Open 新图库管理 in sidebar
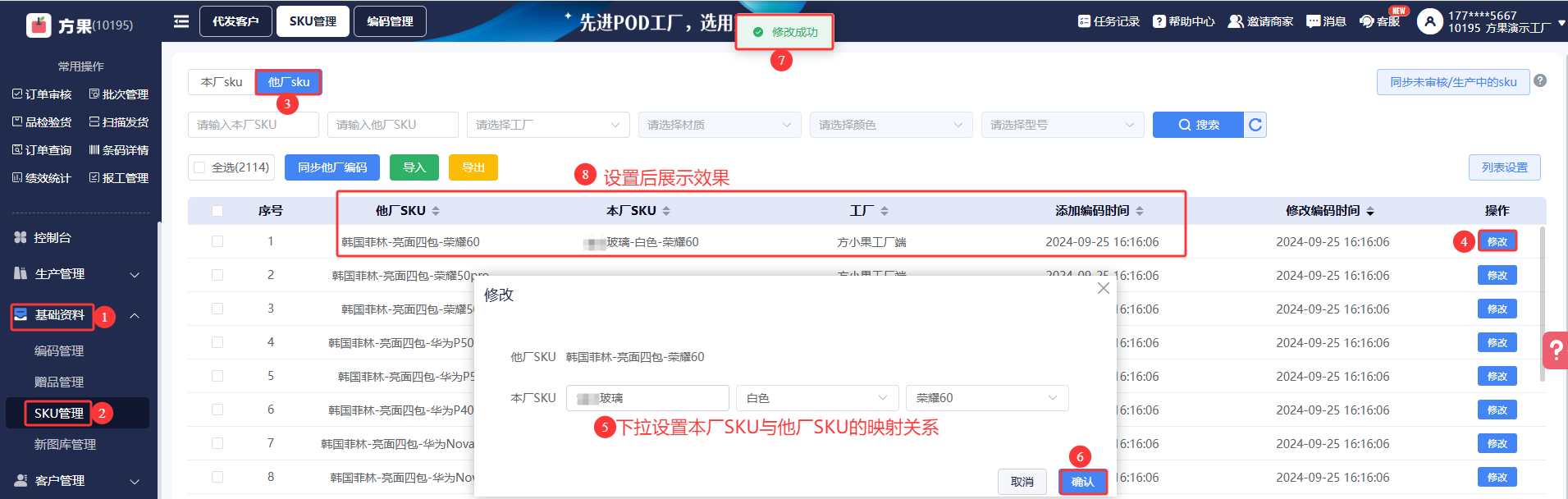Screen dimensions: 1568x499 click(x=65, y=444)
